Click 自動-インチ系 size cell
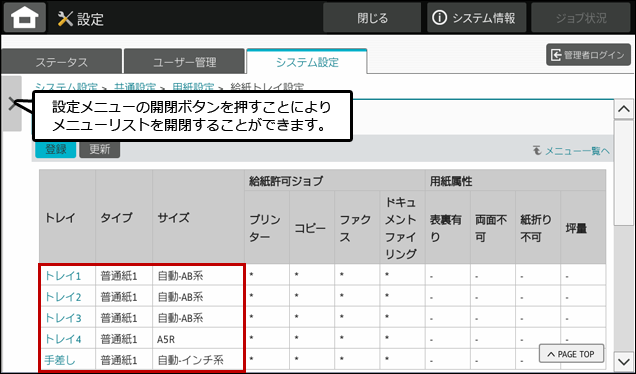Viewport: 636px width, 374px height. pyautogui.click(x=198, y=360)
